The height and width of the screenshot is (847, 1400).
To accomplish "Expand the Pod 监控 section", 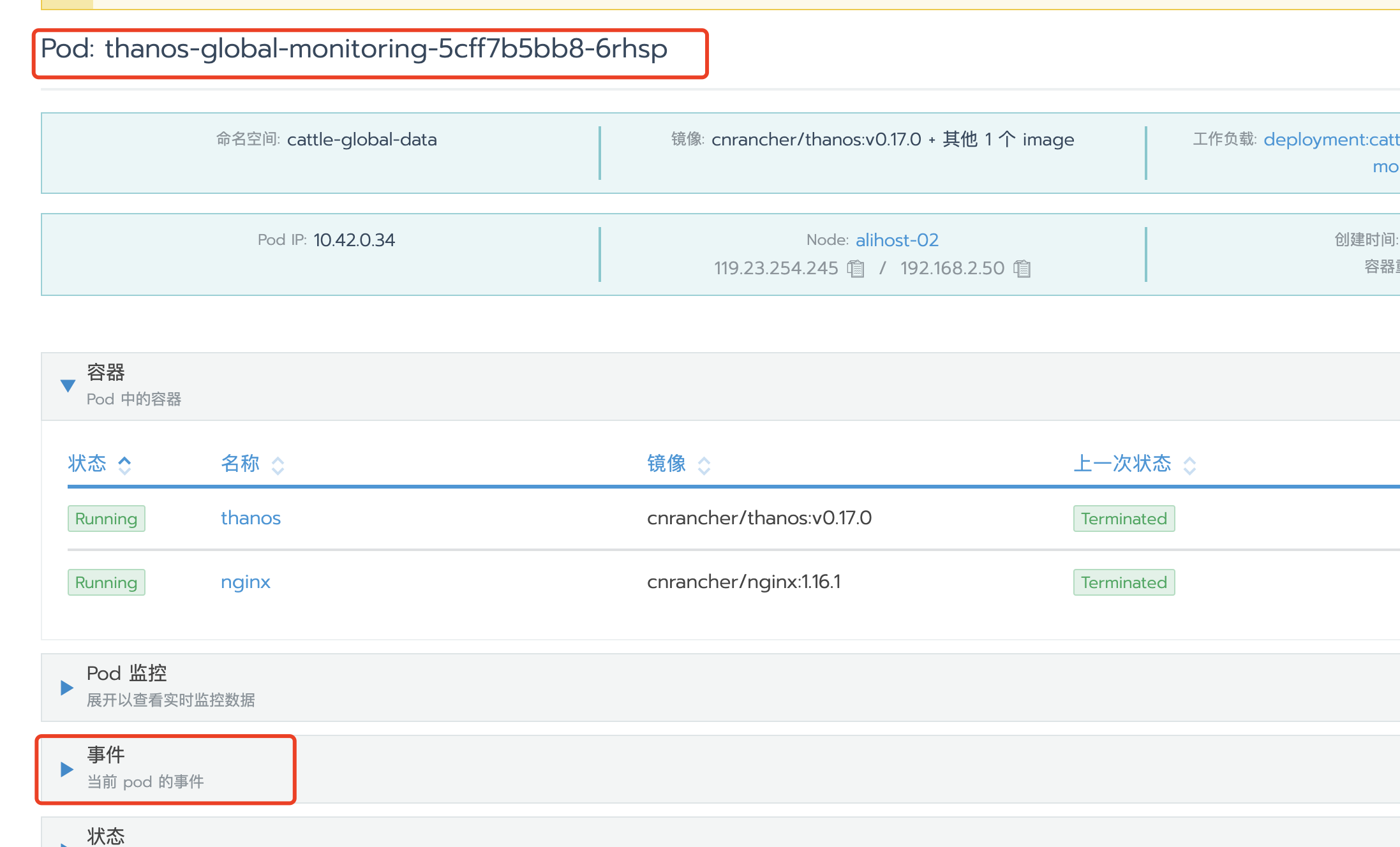I will 67,687.
